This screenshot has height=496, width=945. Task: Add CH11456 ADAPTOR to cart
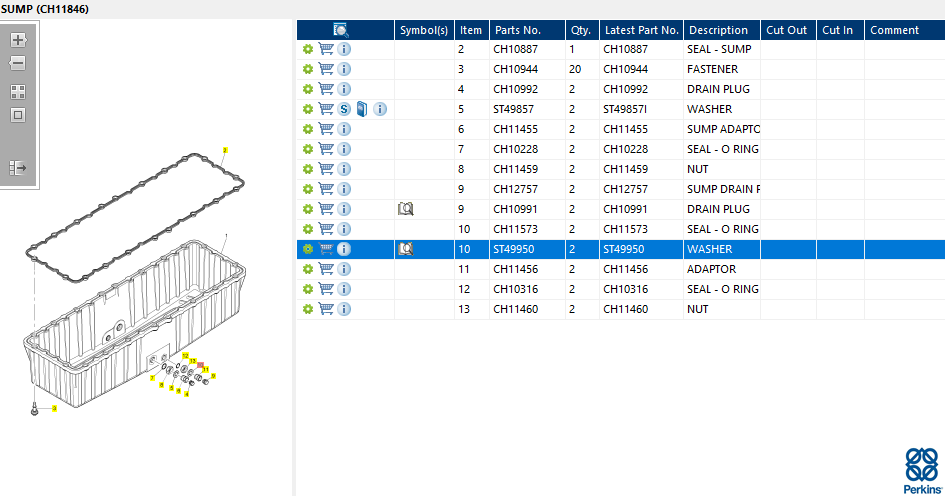[326, 269]
